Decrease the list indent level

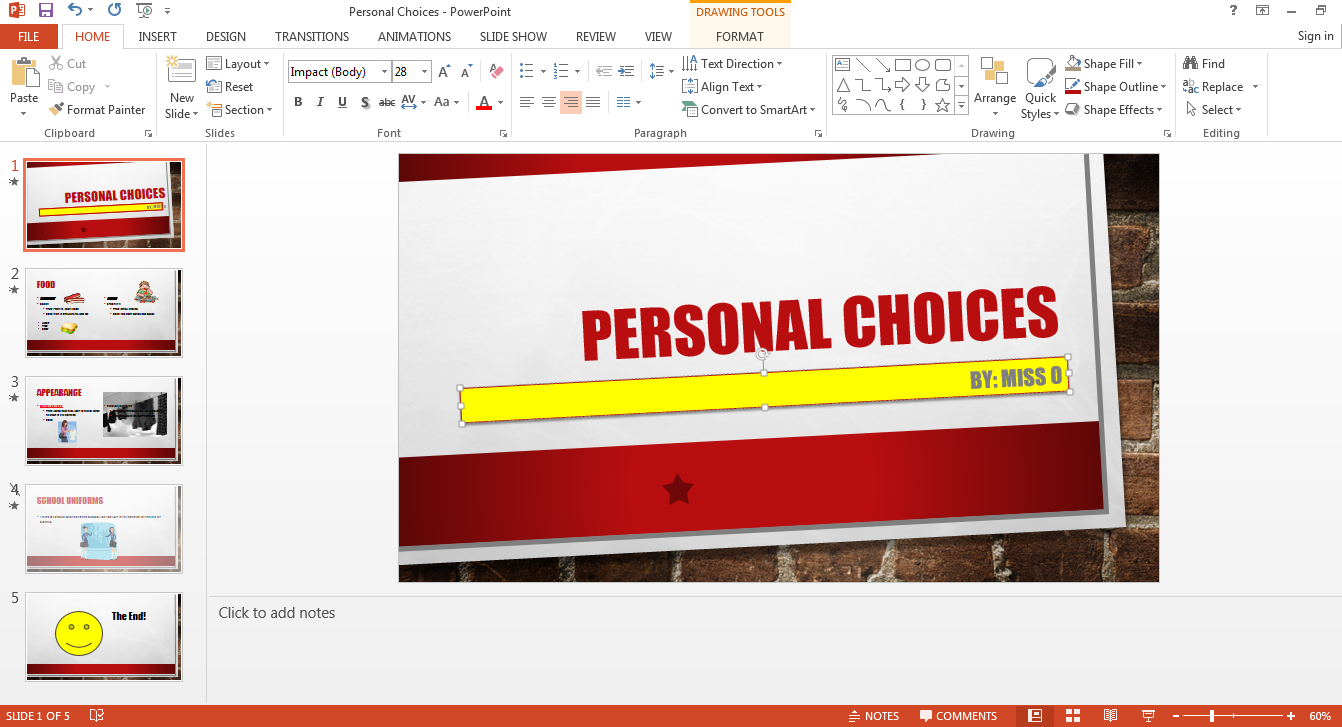click(x=603, y=72)
